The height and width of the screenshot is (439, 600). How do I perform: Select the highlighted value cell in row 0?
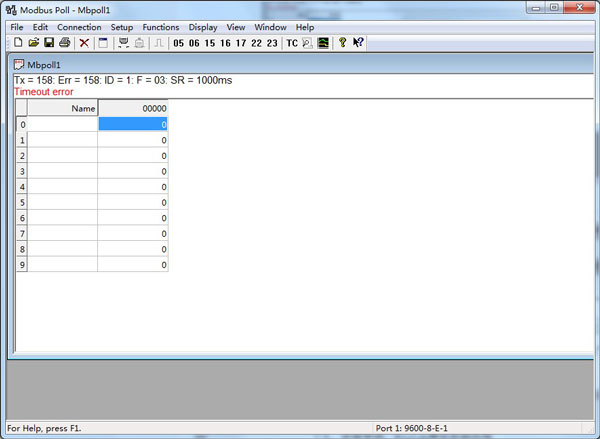(132, 124)
